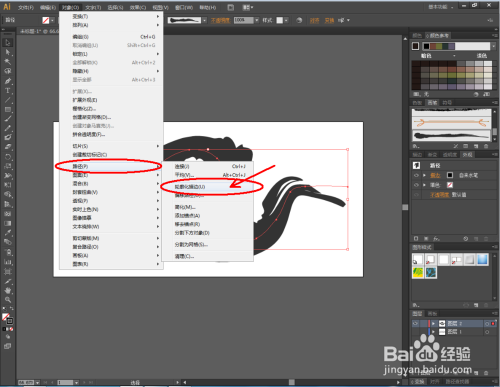Select the Pen tool
The image size is (500, 387).
pyautogui.click(x=8, y=81)
